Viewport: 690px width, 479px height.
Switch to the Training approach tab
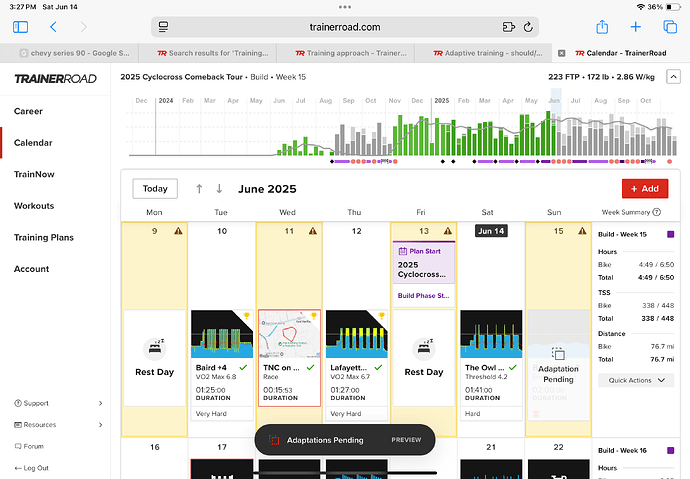click(345, 53)
